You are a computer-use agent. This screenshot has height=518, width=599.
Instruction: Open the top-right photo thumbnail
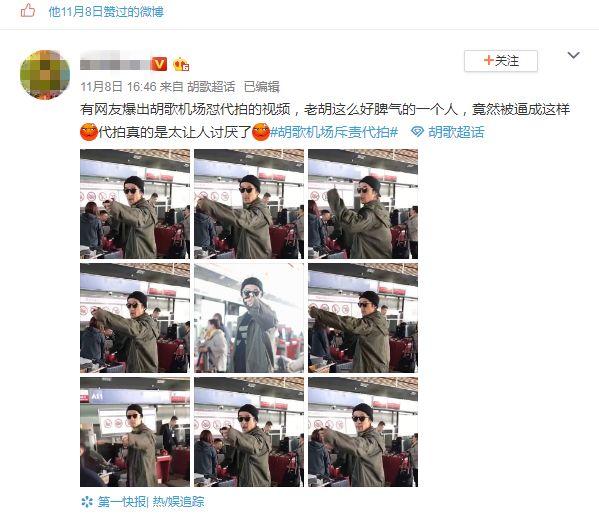(363, 204)
